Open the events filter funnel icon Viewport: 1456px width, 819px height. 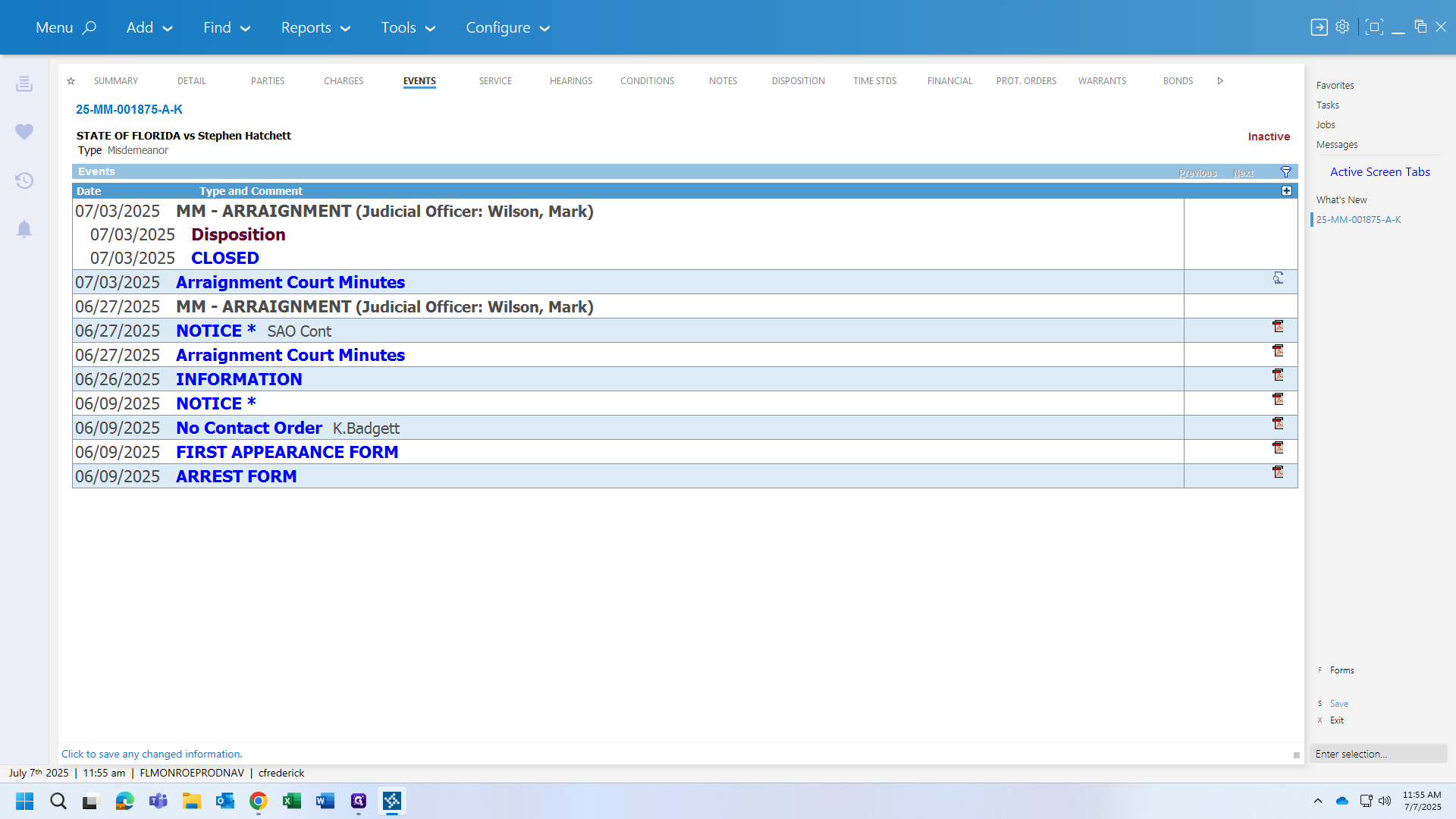[1286, 172]
